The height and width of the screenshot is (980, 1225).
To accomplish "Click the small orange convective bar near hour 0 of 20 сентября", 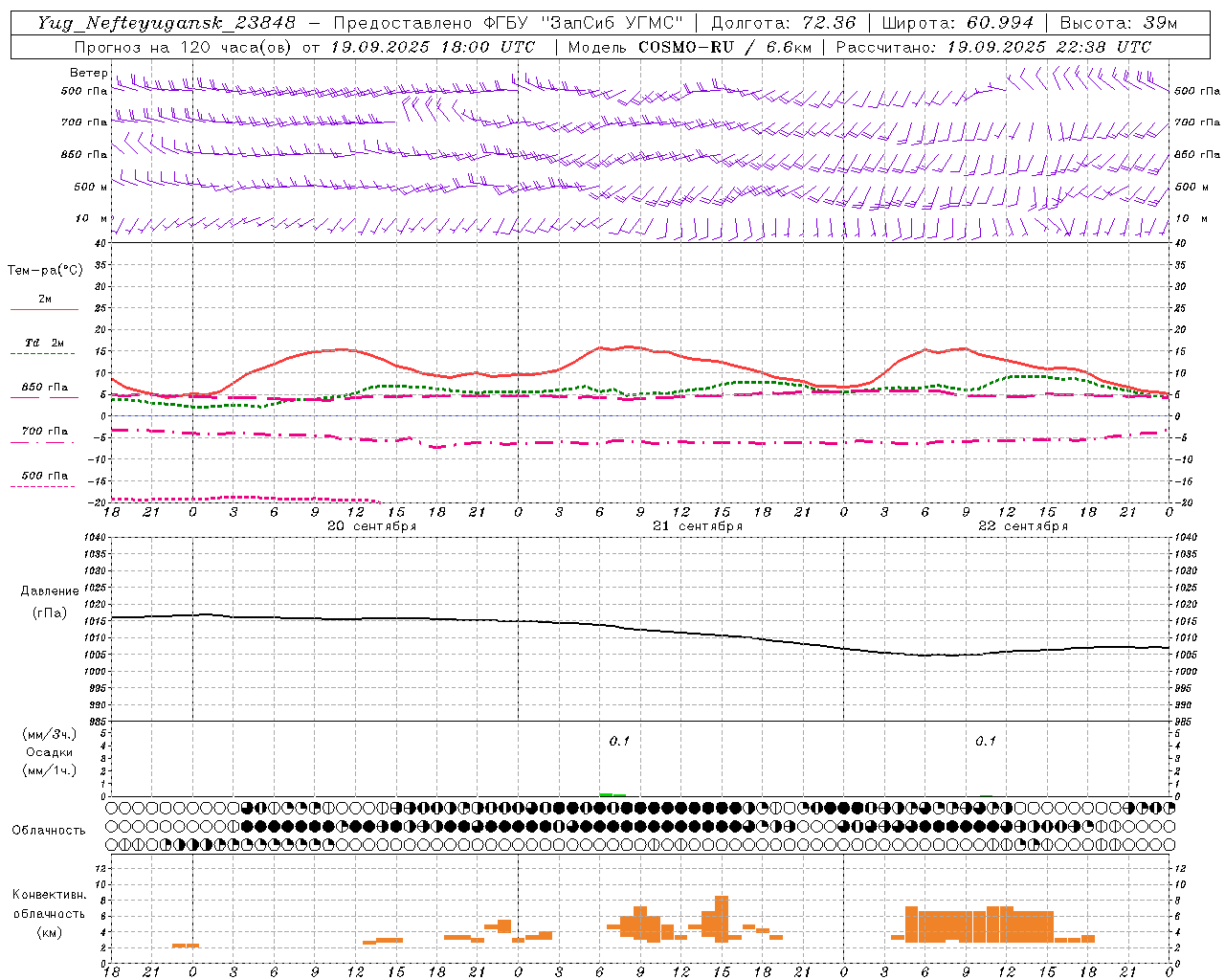I will coord(186,946).
